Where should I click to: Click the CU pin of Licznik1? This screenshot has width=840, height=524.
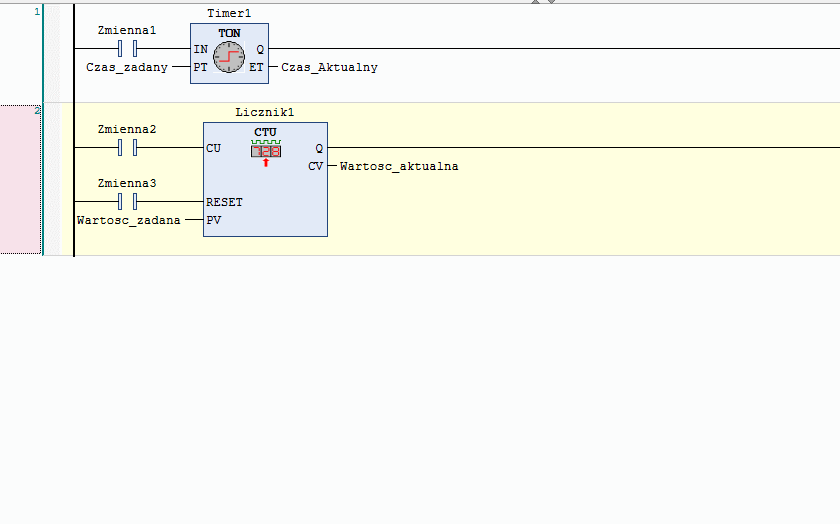[x=213, y=148]
